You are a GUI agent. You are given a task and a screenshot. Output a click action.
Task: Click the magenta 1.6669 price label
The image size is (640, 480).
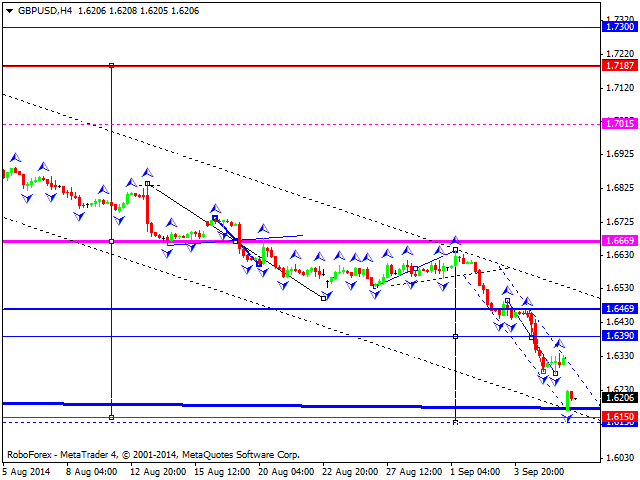tap(619, 241)
